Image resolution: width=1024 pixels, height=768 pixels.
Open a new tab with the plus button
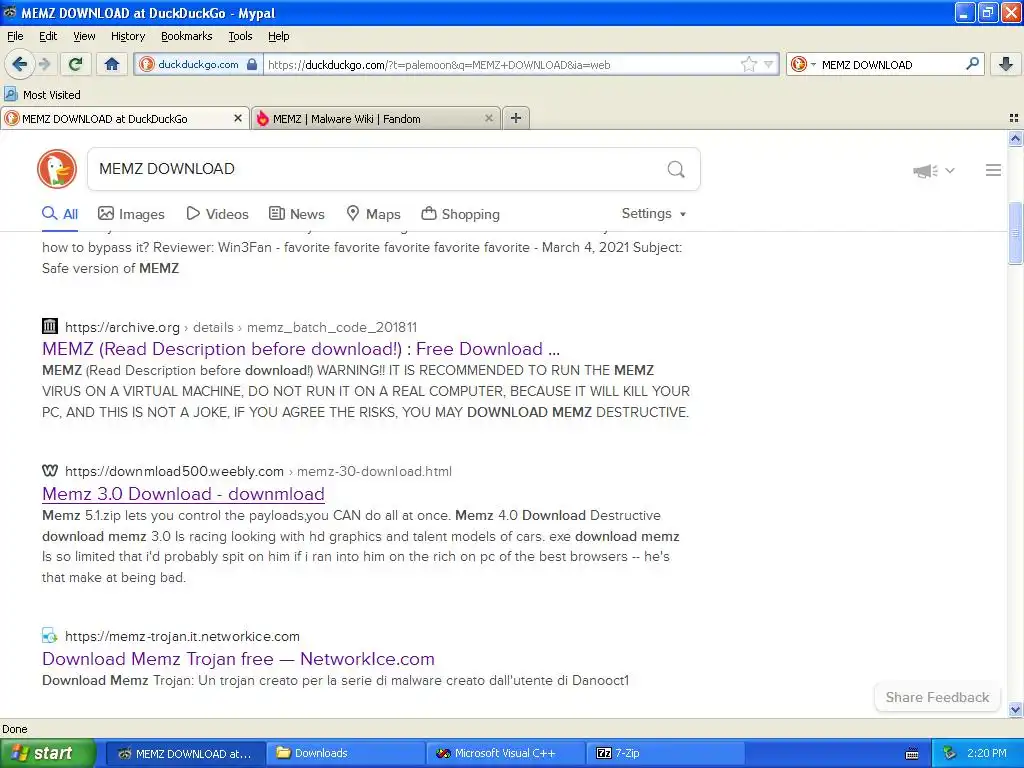click(516, 118)
